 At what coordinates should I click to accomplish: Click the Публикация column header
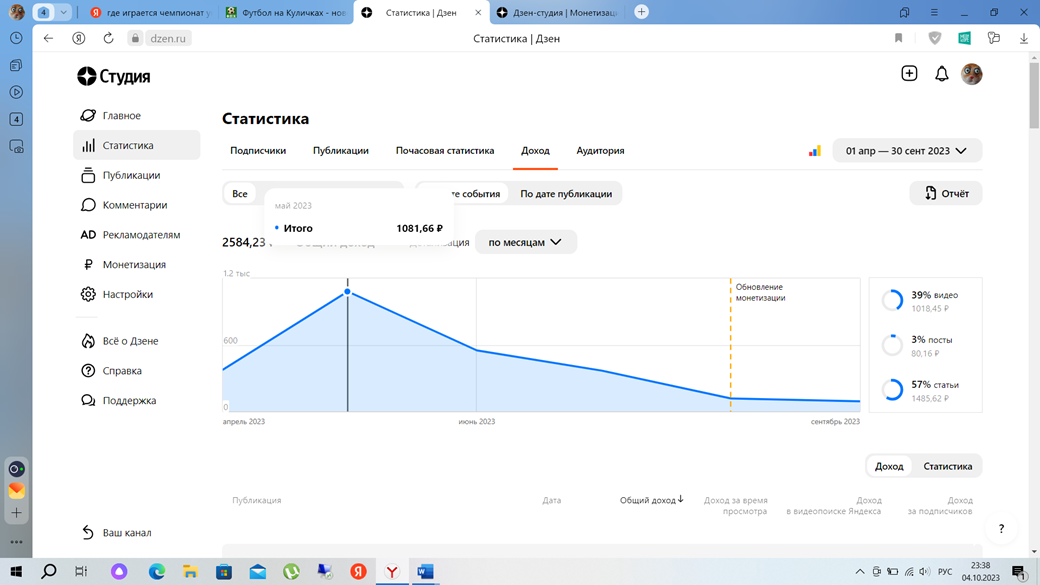tap(257, 500)
